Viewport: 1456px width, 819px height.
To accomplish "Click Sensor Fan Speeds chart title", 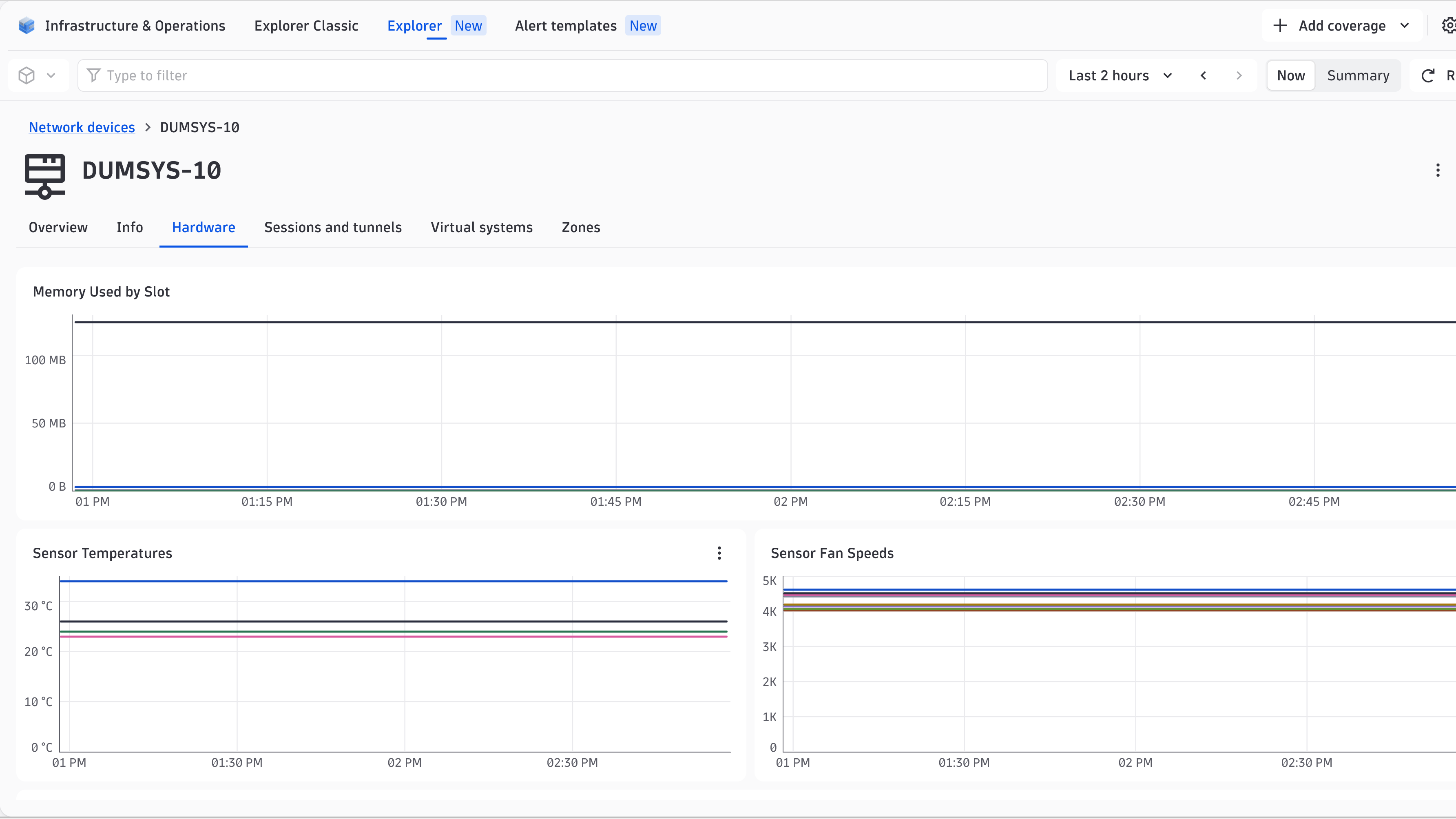I will (832, 553).
